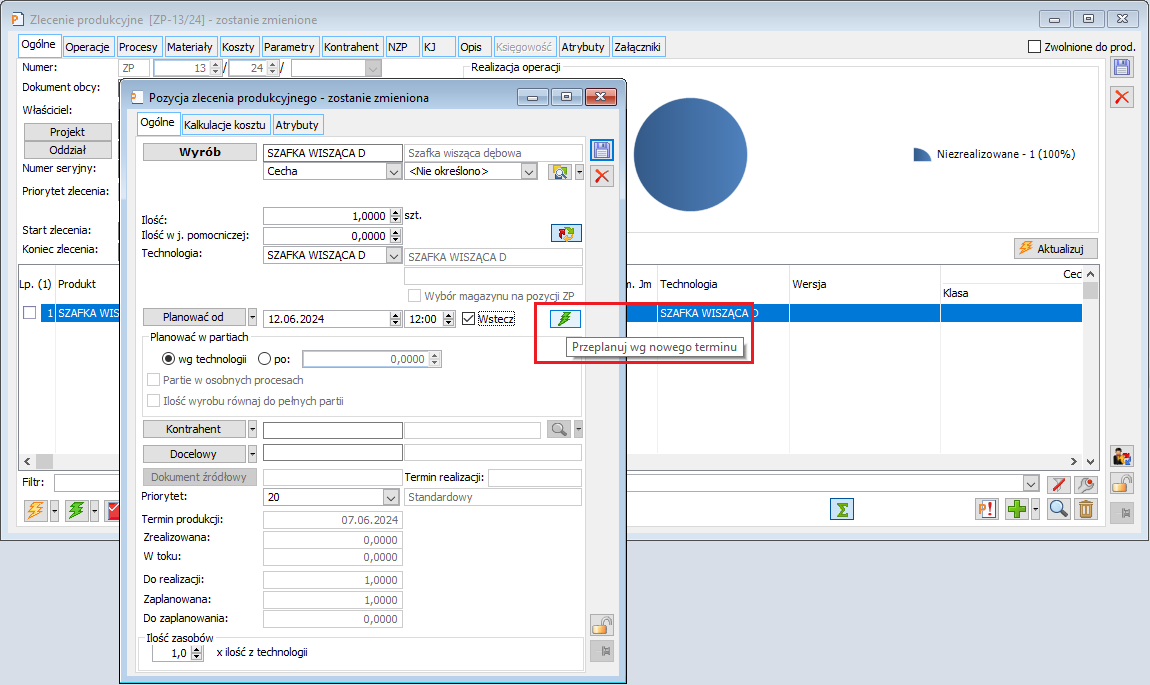Image resolution: width=1150 pixels, height=685 pixels.
Task: Click the Projekt button
Action: (67, 132)
